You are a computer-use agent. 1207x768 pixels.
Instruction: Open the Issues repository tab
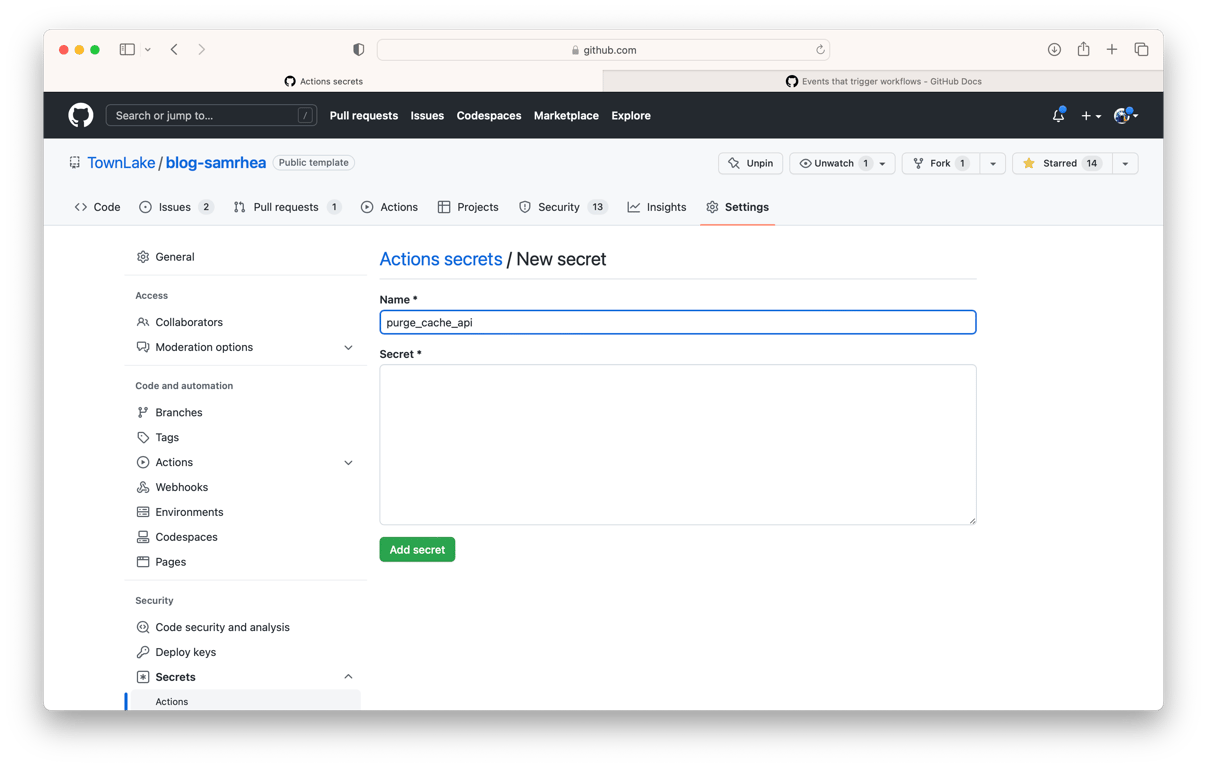click(x=176, y=207)
